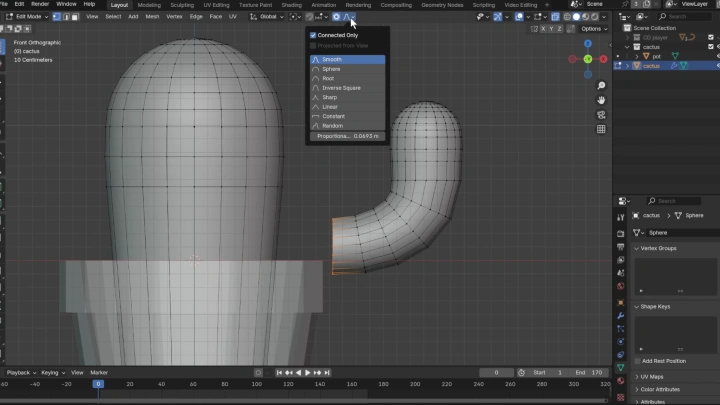The image size is (720, 405).
Task: Uncheck the Connected Only checkbox
Action: point(313,35)
